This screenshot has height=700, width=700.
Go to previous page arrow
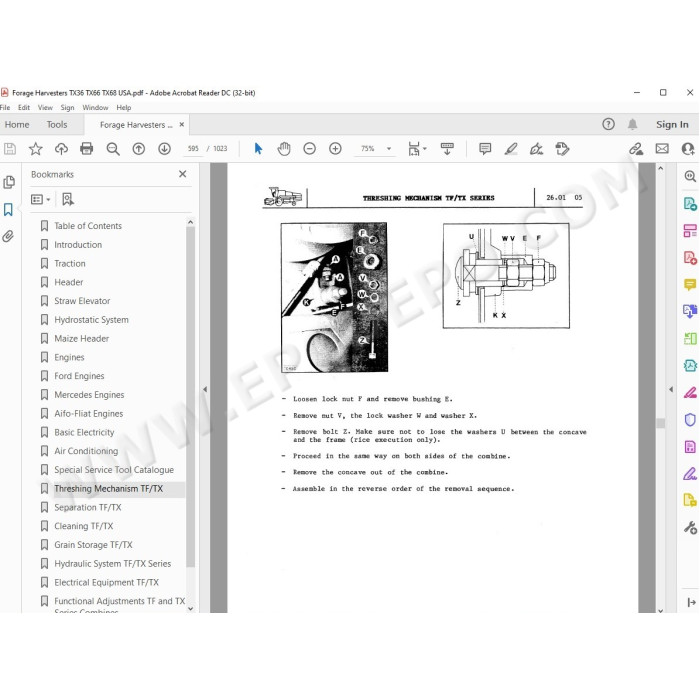point(139,149)
